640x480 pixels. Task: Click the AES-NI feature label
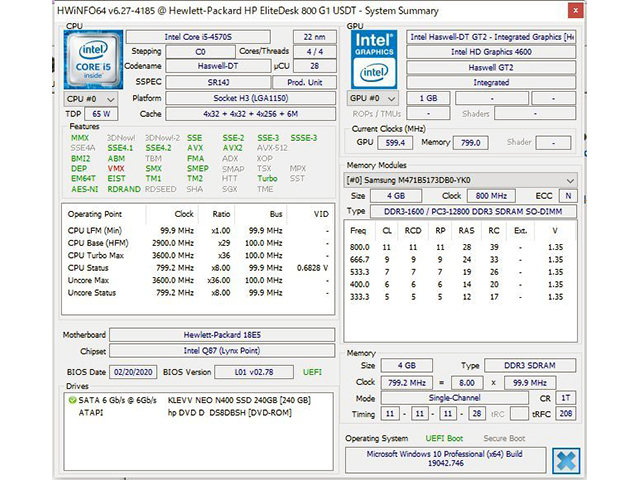coord(84,189)
